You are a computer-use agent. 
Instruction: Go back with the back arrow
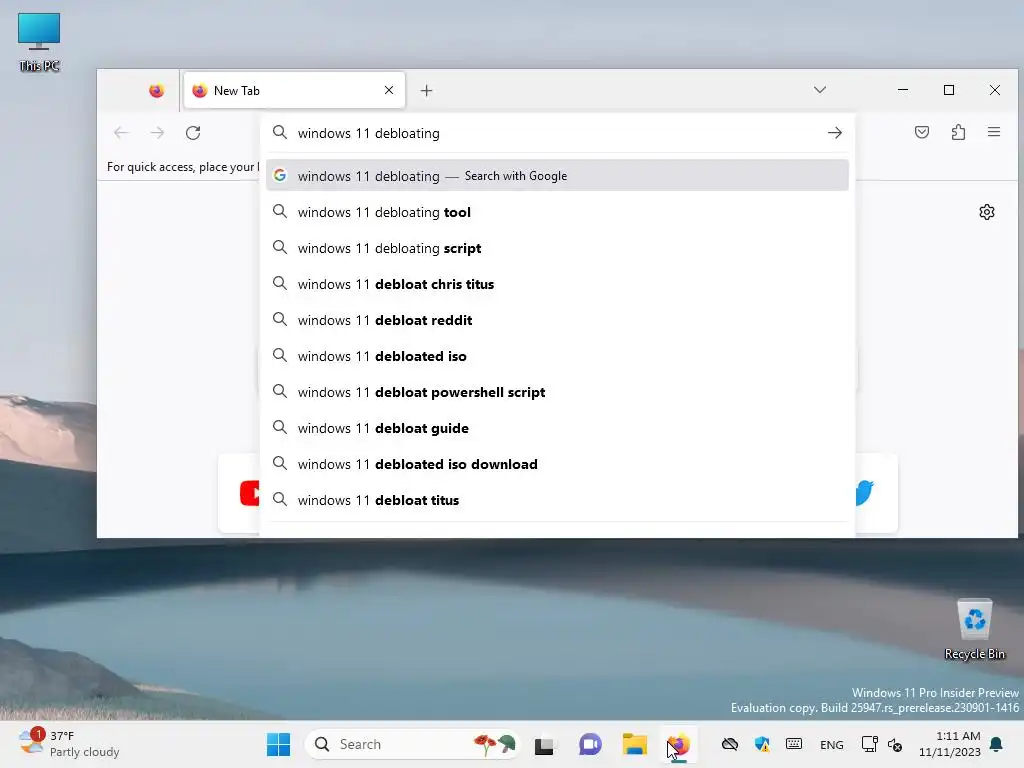[121, 133]
